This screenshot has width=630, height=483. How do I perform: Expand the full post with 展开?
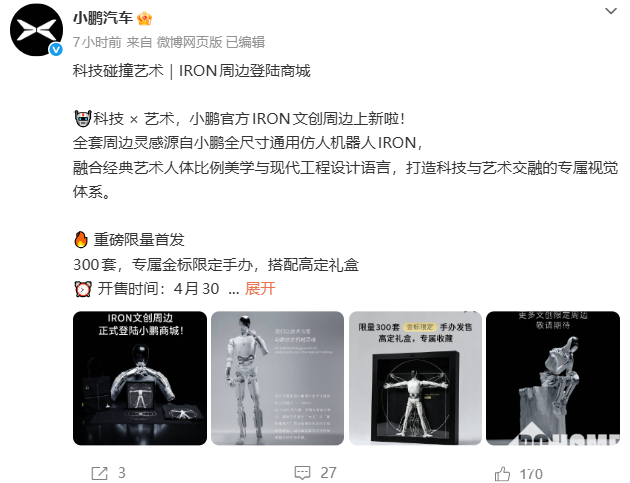260,289
